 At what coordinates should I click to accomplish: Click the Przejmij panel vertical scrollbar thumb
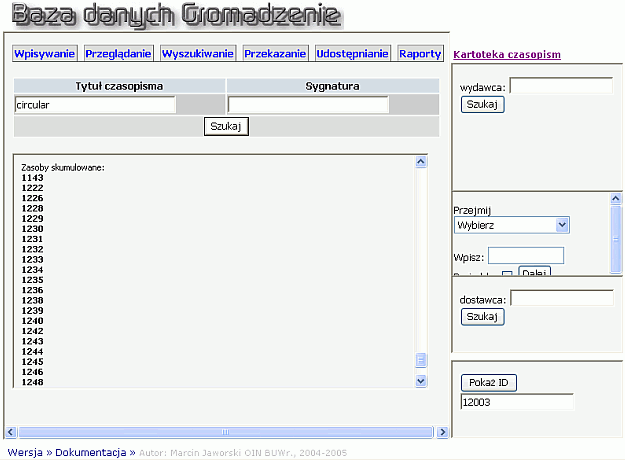coord(616,239)
